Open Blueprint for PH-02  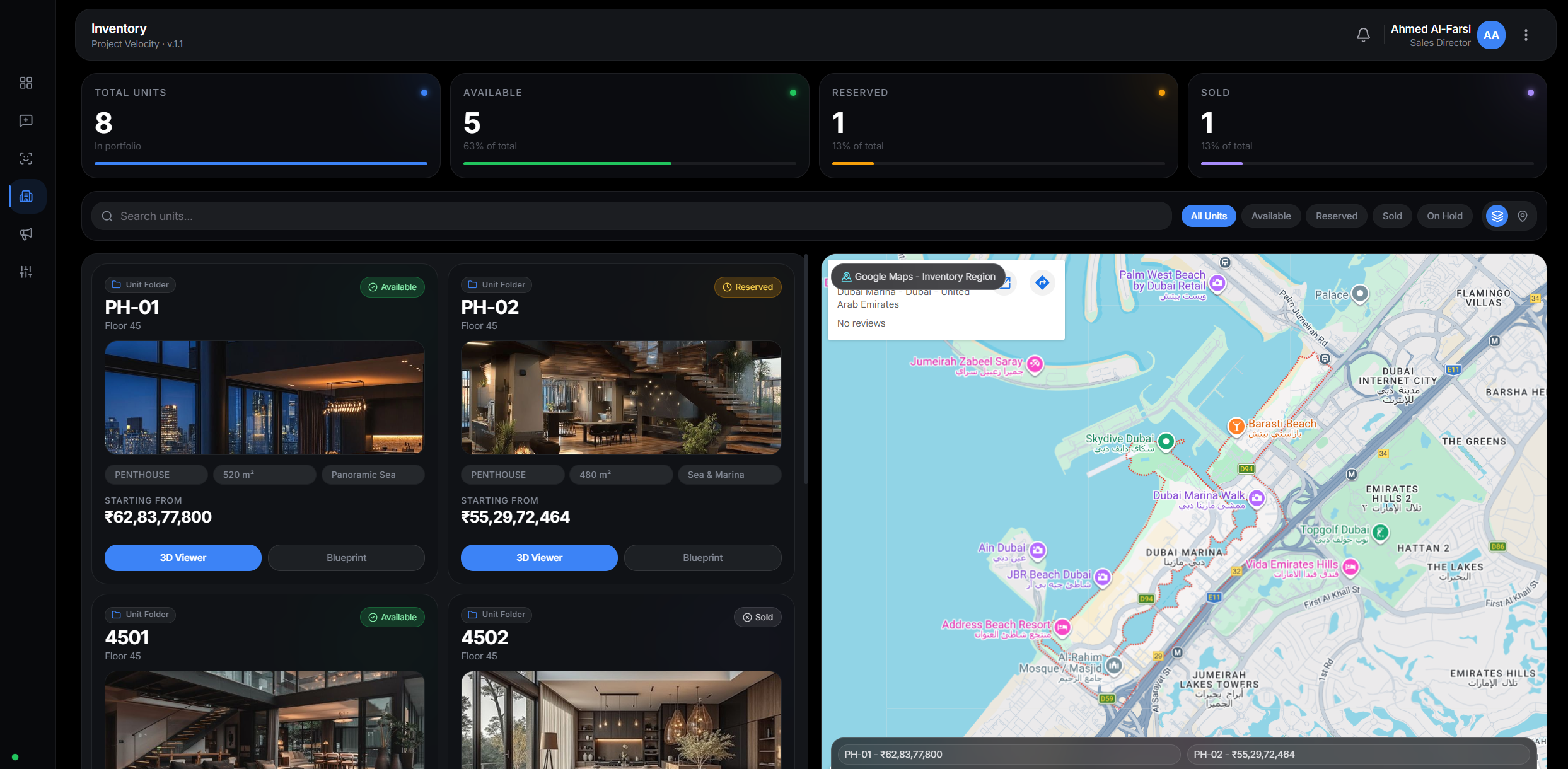click(702, 558)
